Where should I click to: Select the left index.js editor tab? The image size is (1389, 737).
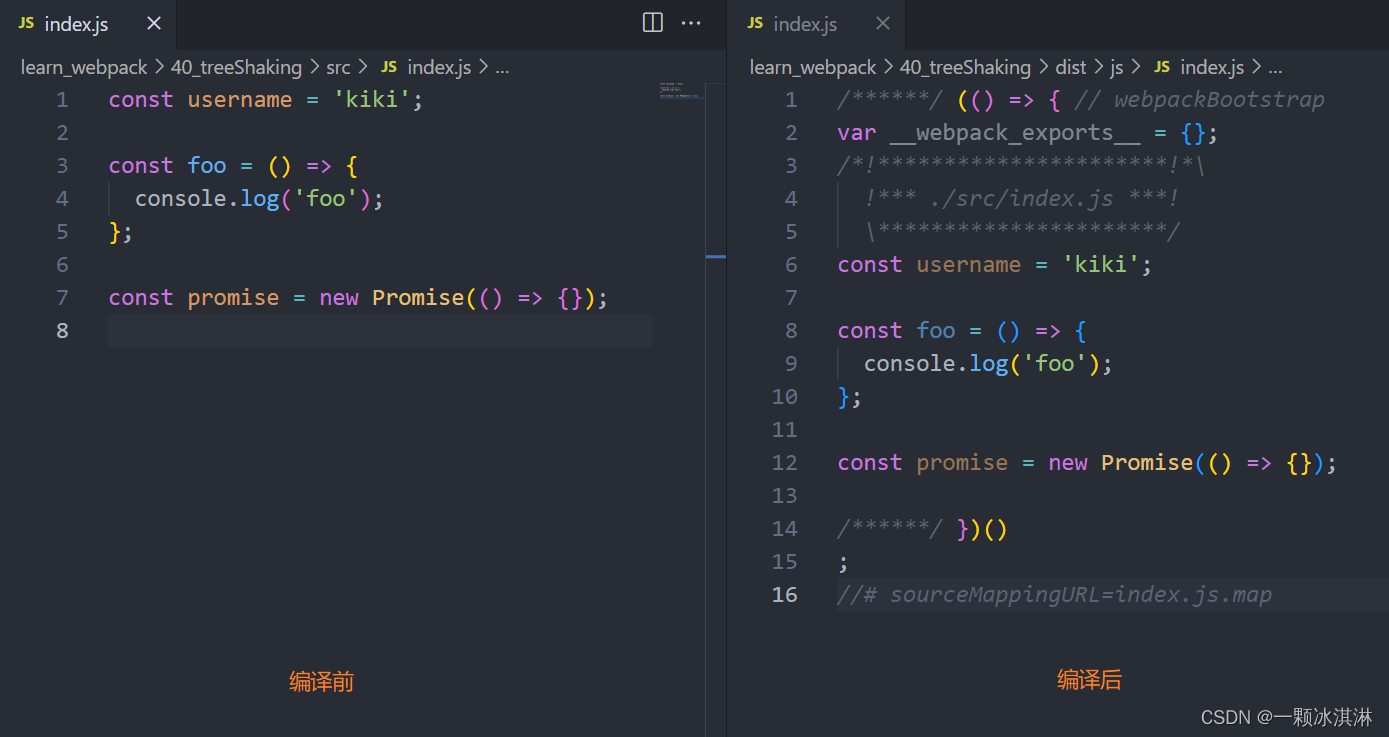coord(88,24)
